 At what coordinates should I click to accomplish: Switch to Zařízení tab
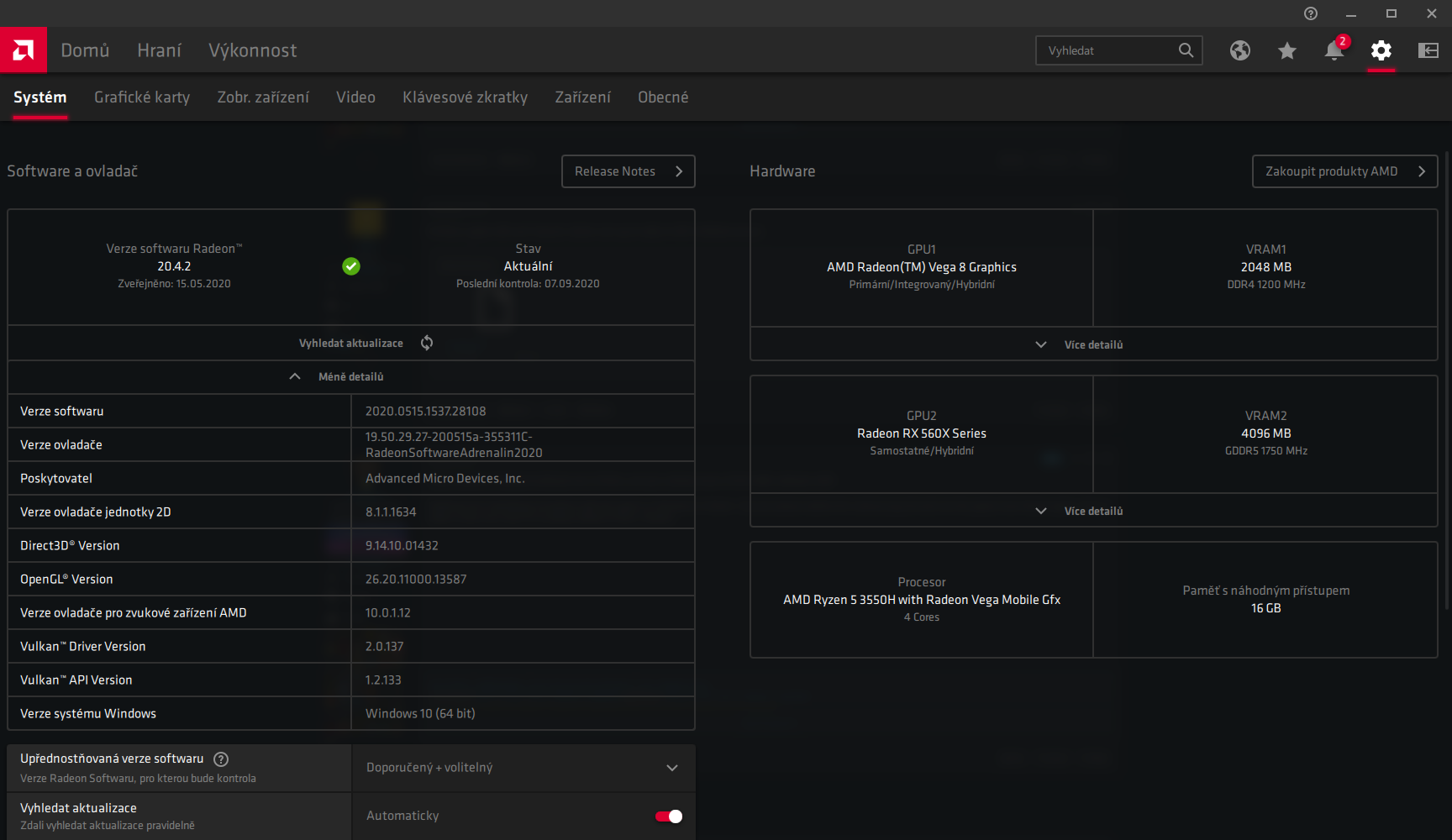(582, 97)
